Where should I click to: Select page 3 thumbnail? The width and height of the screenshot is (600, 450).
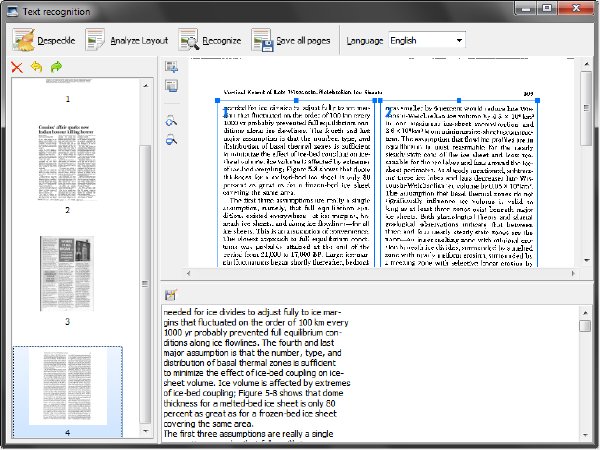click(67, 273)
